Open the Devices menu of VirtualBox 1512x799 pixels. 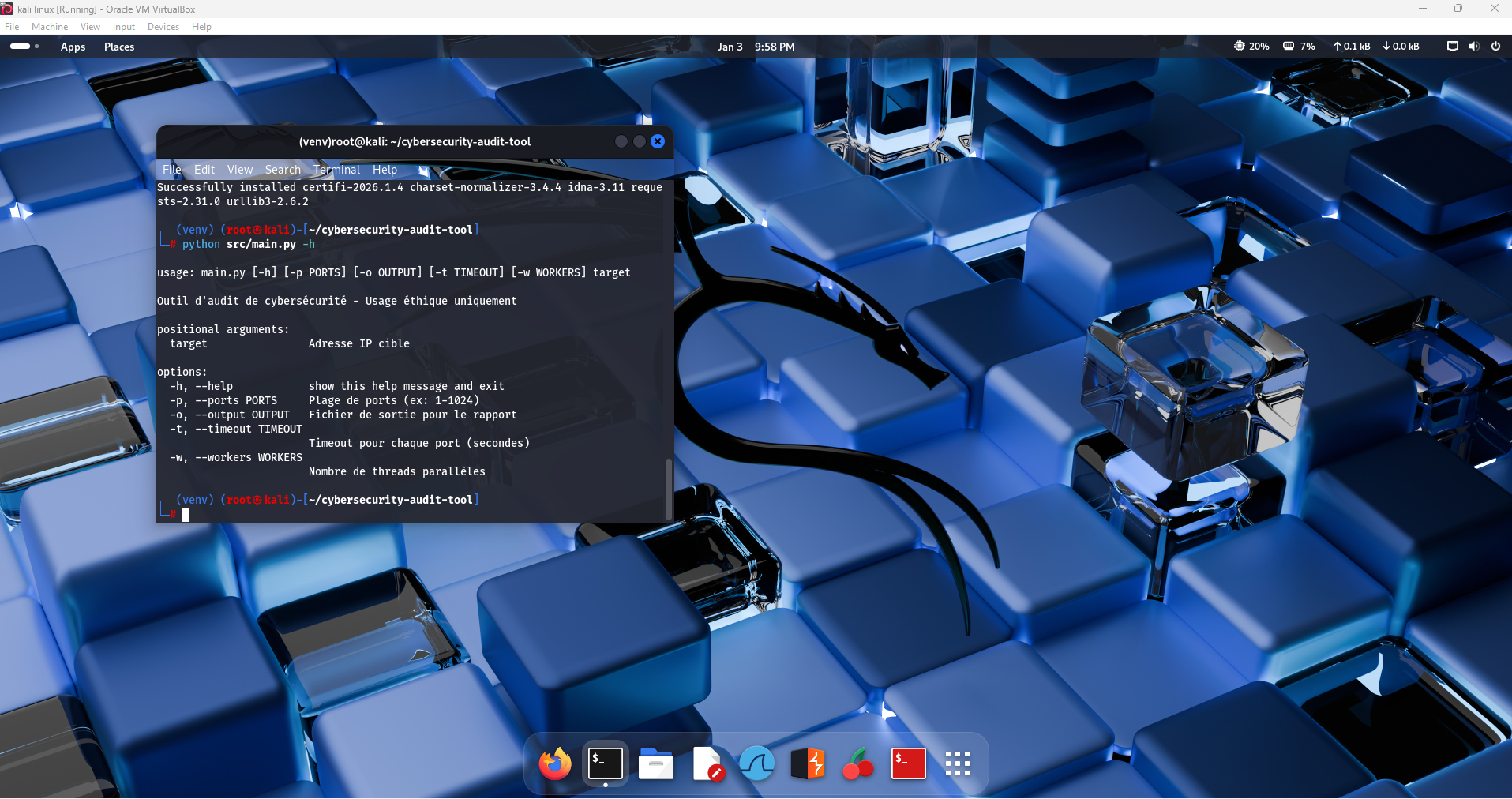(x=163, y=26)
